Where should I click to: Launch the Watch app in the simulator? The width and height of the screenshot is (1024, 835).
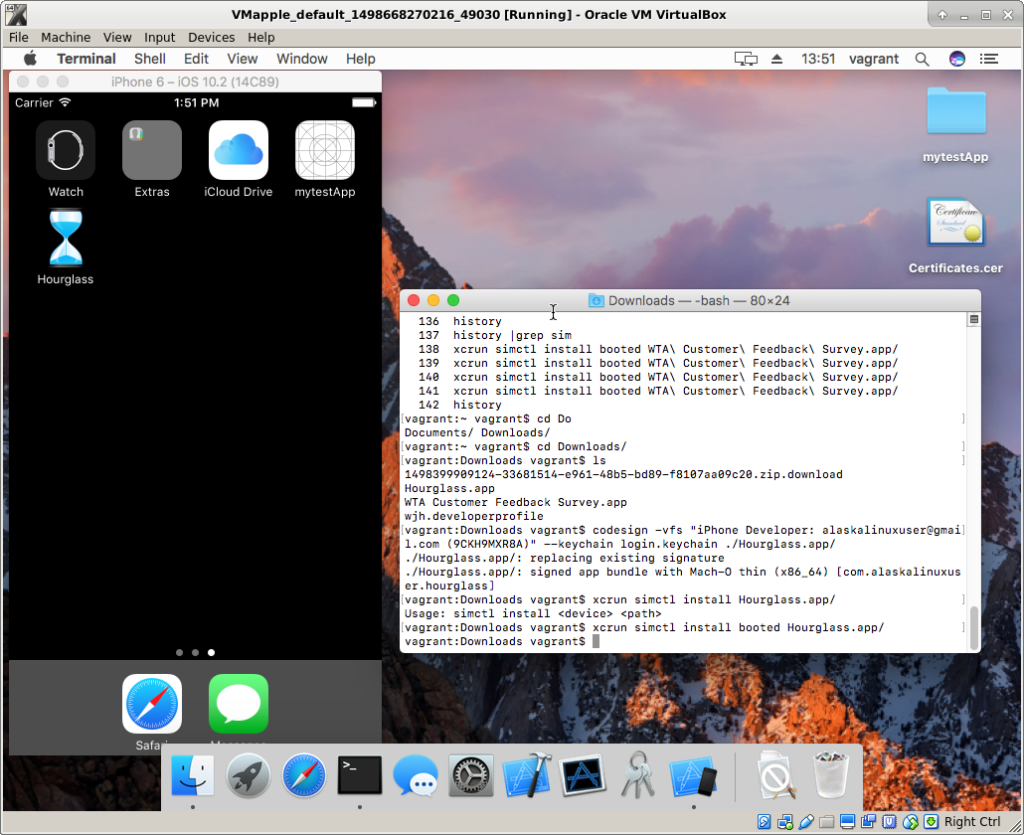click(x=66, y=150)
